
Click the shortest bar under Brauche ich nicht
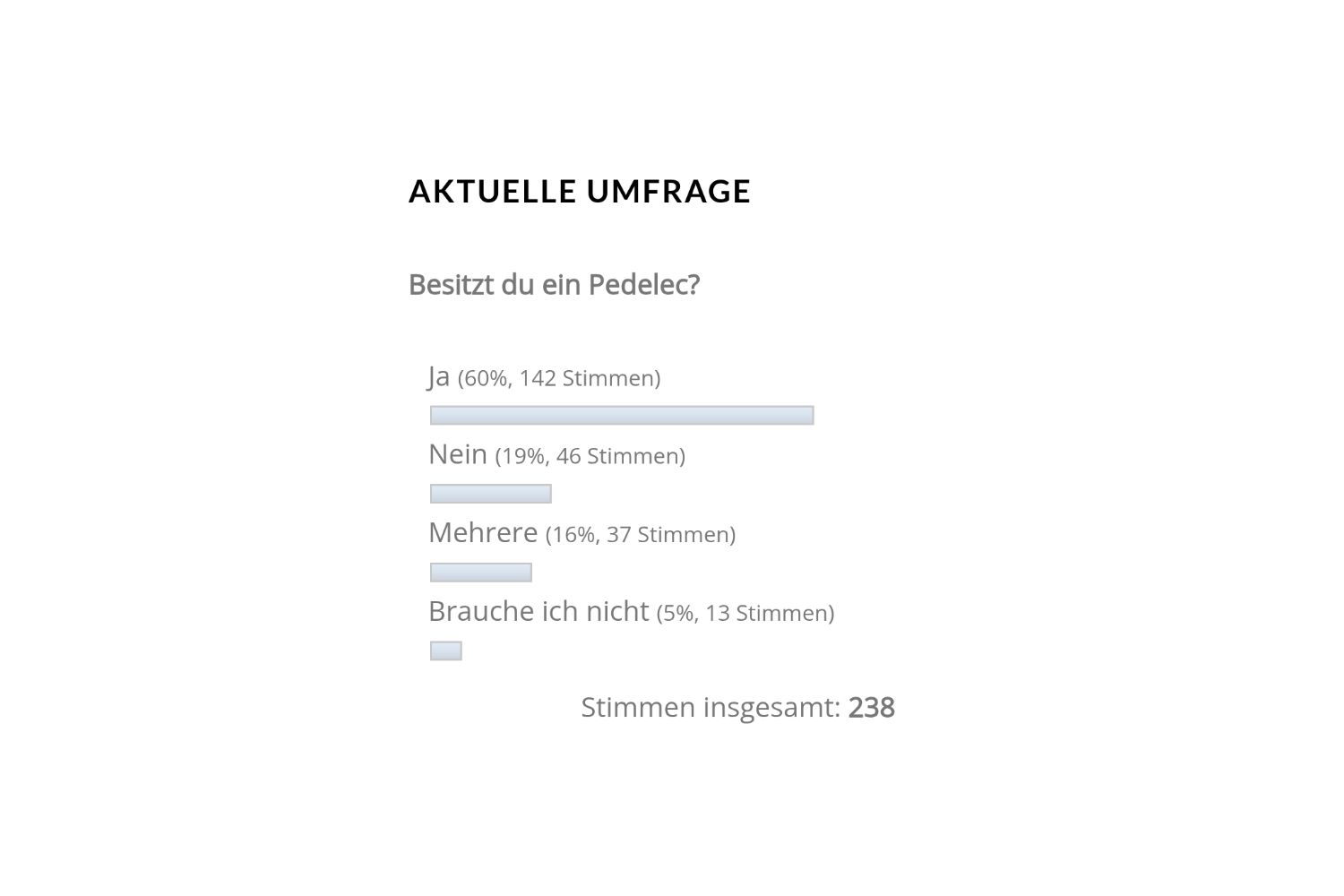pos(446,651)
